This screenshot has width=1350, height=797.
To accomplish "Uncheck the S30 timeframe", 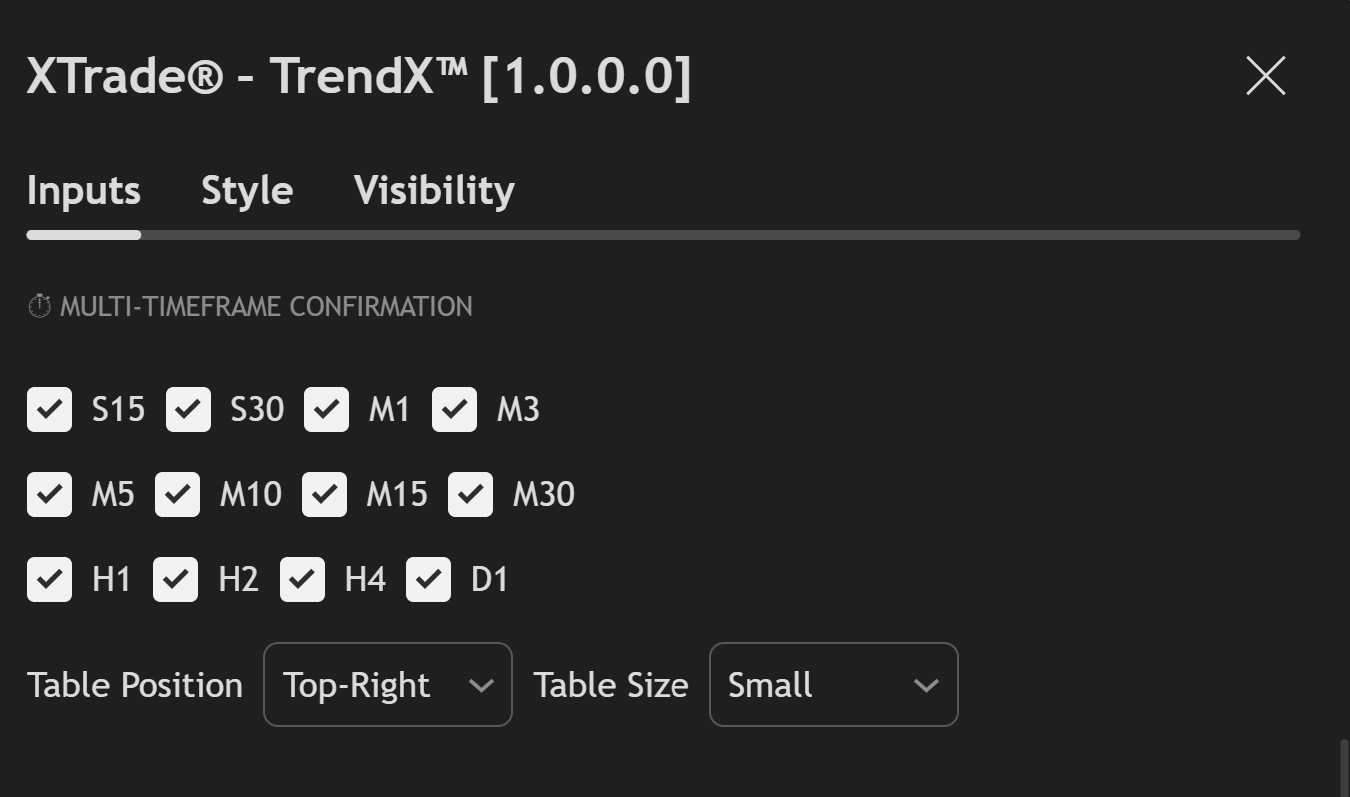I will (x=188, y=408).
